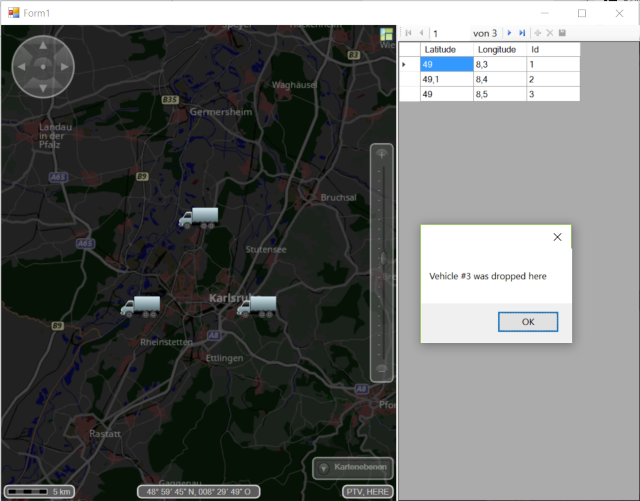Click the PTV, HERE copyright label

coord(367,492)
